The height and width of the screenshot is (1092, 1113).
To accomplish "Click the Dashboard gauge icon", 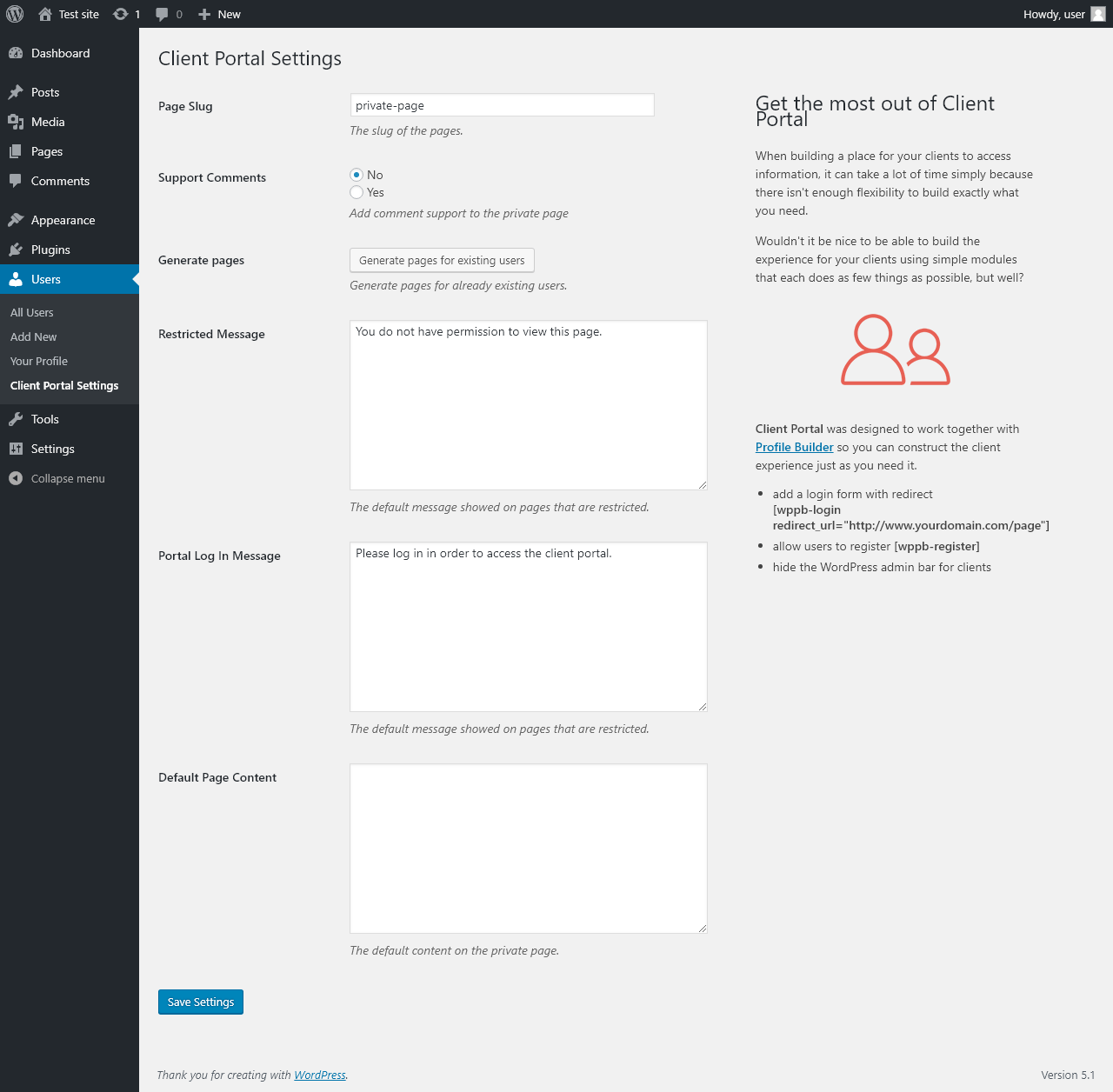I will (x=16, y=53).
